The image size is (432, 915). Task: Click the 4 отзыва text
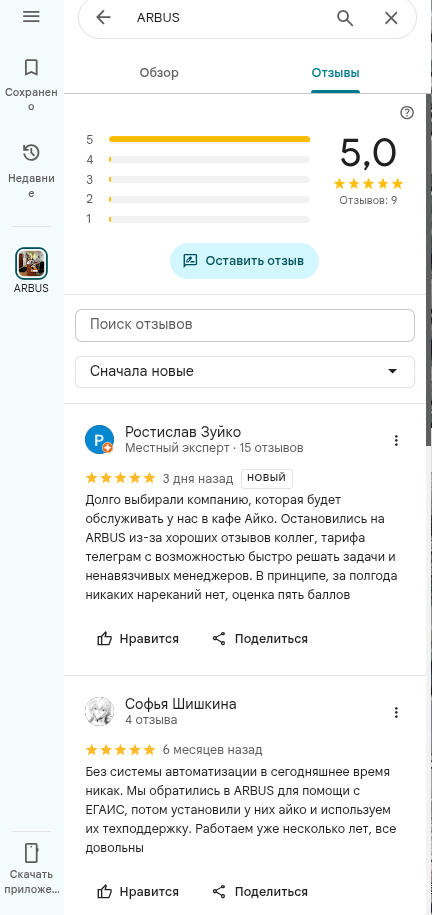click(x=151, y=720)
